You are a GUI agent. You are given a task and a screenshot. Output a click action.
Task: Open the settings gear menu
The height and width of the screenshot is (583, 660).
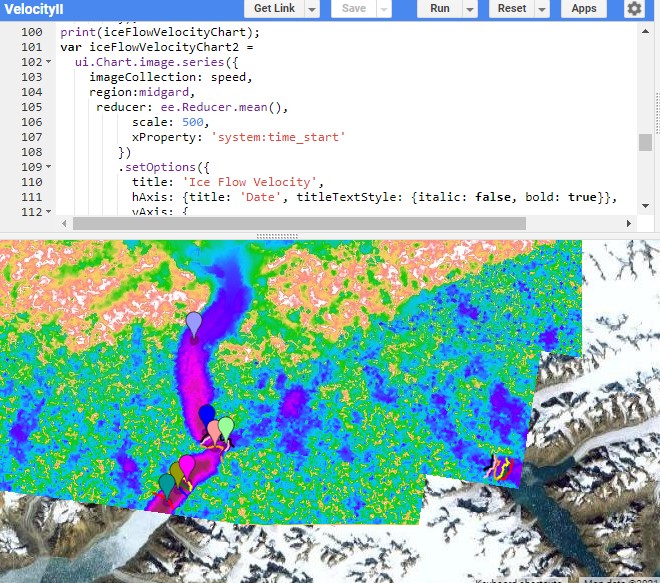pos(634,9)
